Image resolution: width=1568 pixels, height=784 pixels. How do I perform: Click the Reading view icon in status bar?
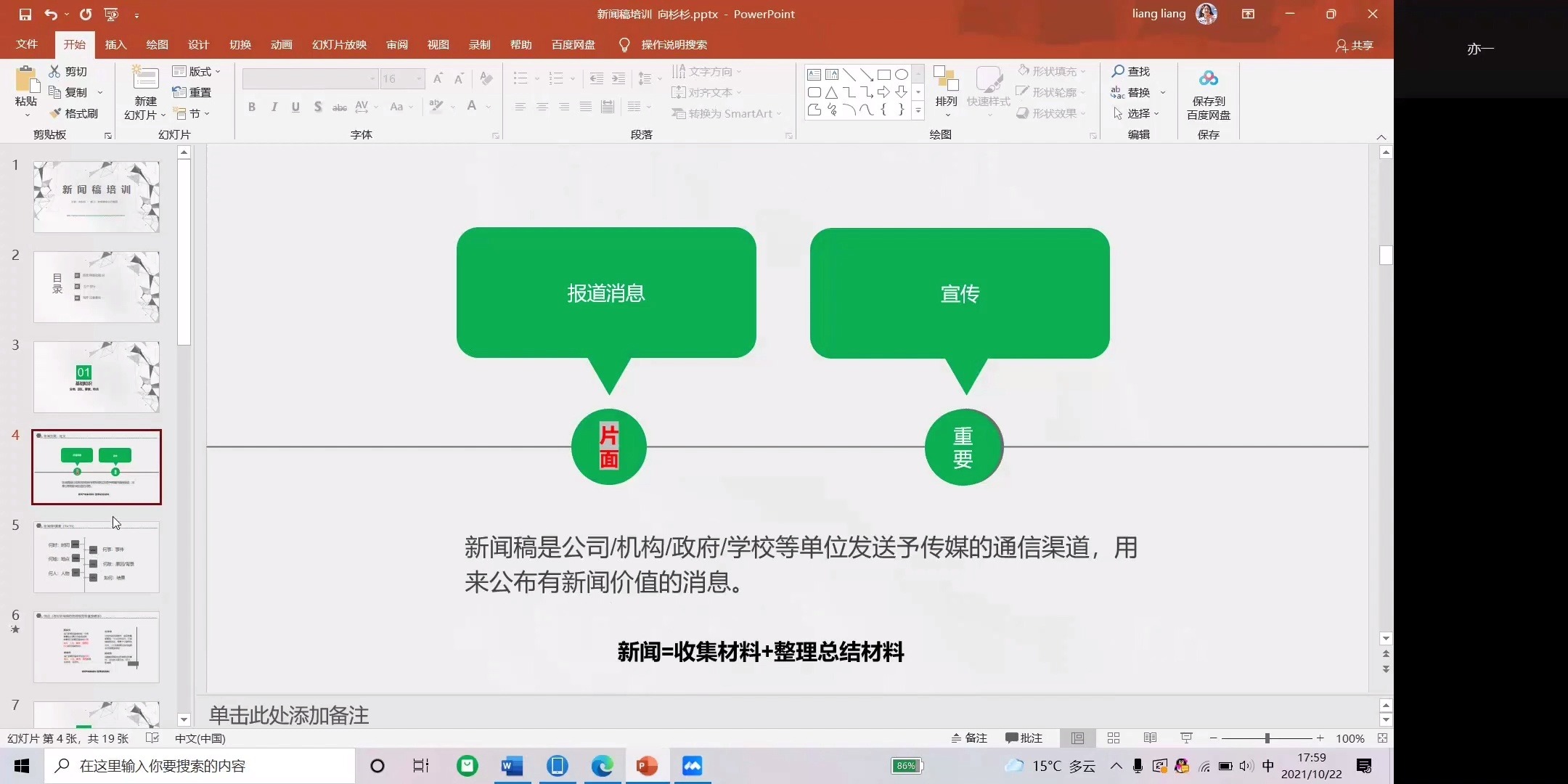pos(1150,738)
